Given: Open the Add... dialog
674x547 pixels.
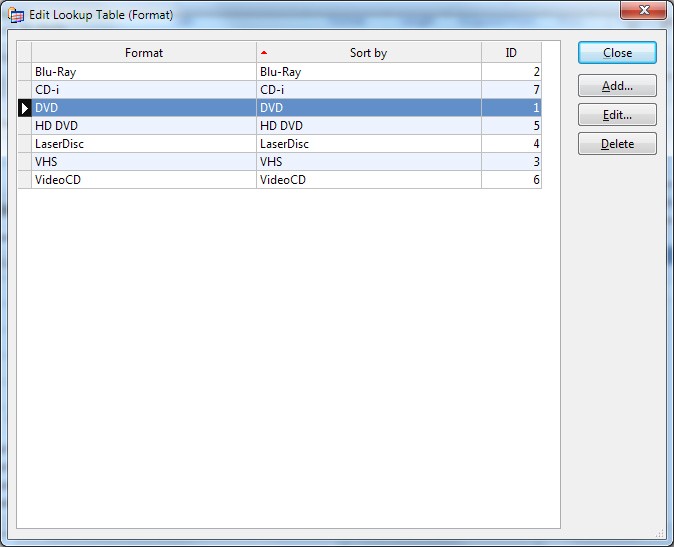Looking at the screenshot, I should click(x=617, y=86).
